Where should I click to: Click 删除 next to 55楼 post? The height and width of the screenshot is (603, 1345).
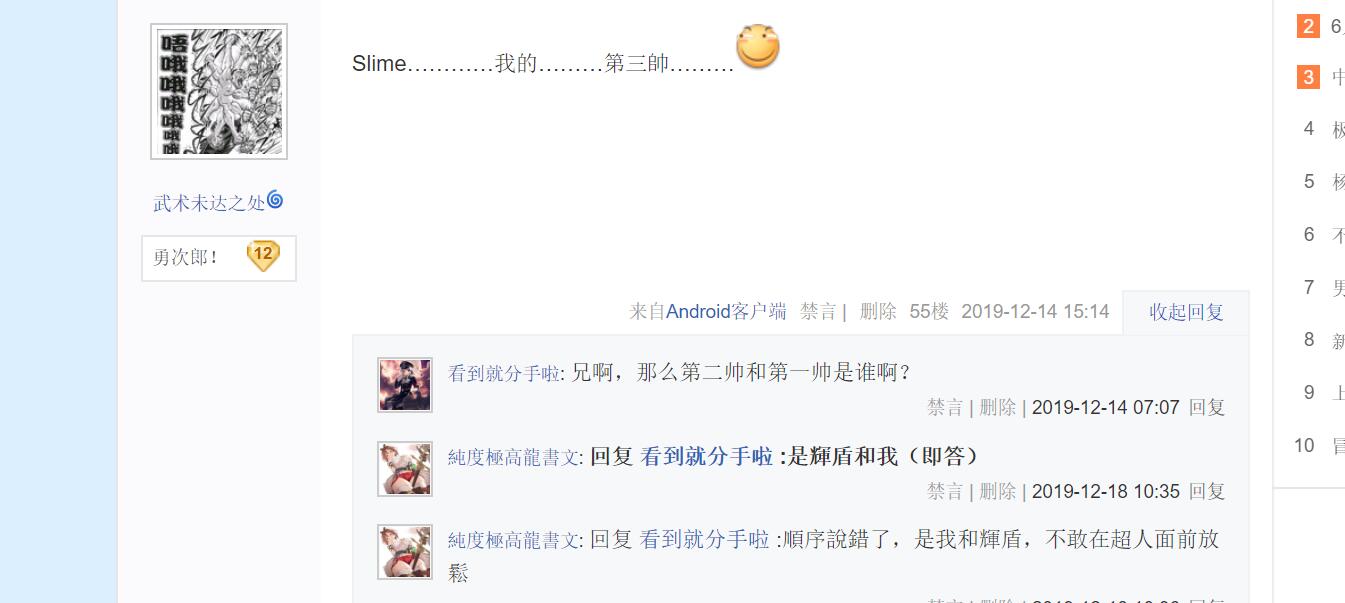878,311
